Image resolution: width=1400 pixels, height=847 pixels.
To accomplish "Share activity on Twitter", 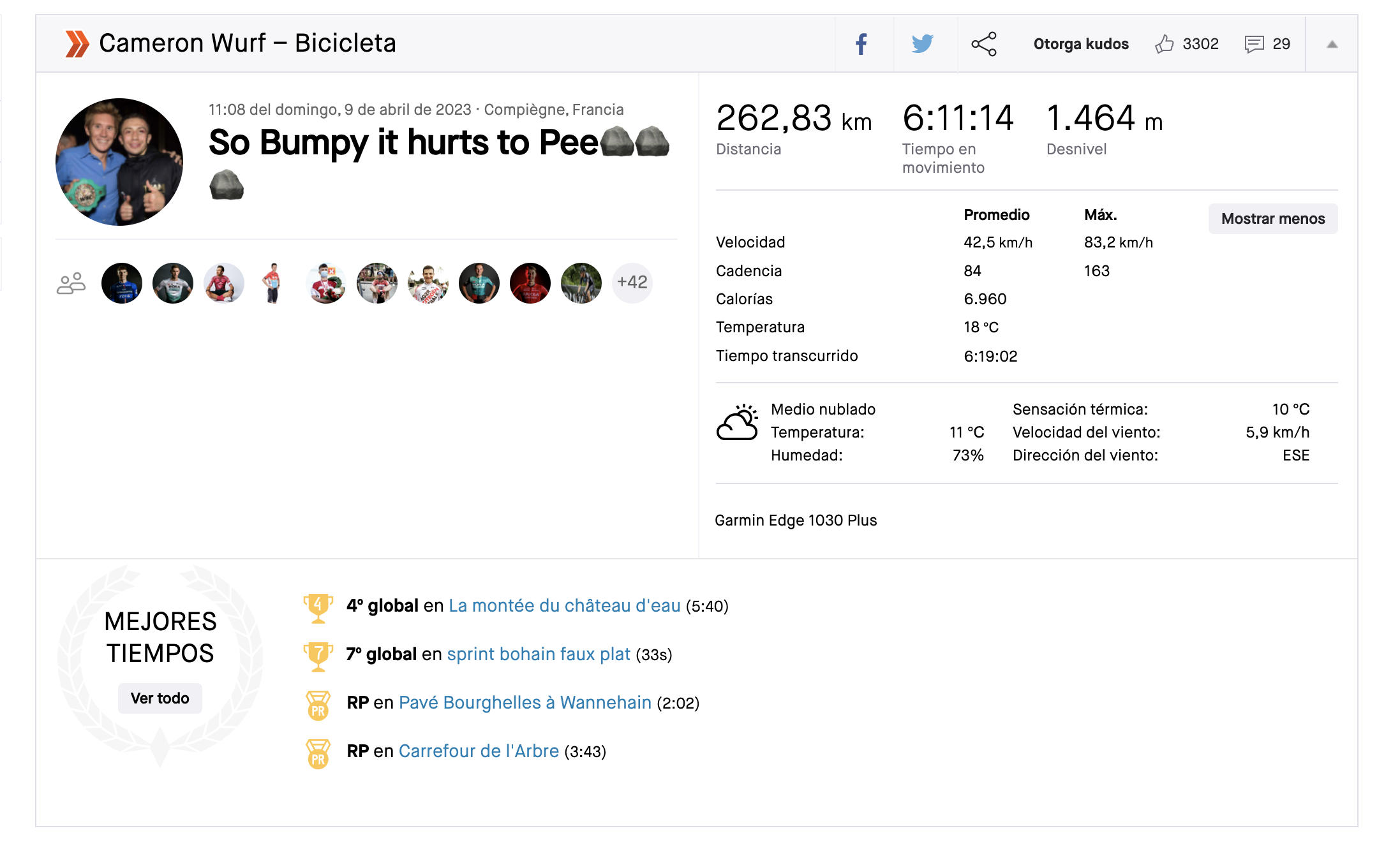I will [922, 44].
